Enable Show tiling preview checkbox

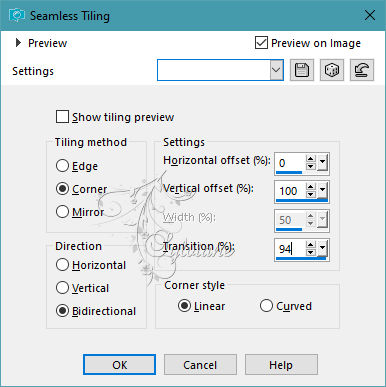pyautogui.click(x=62, y=117)
